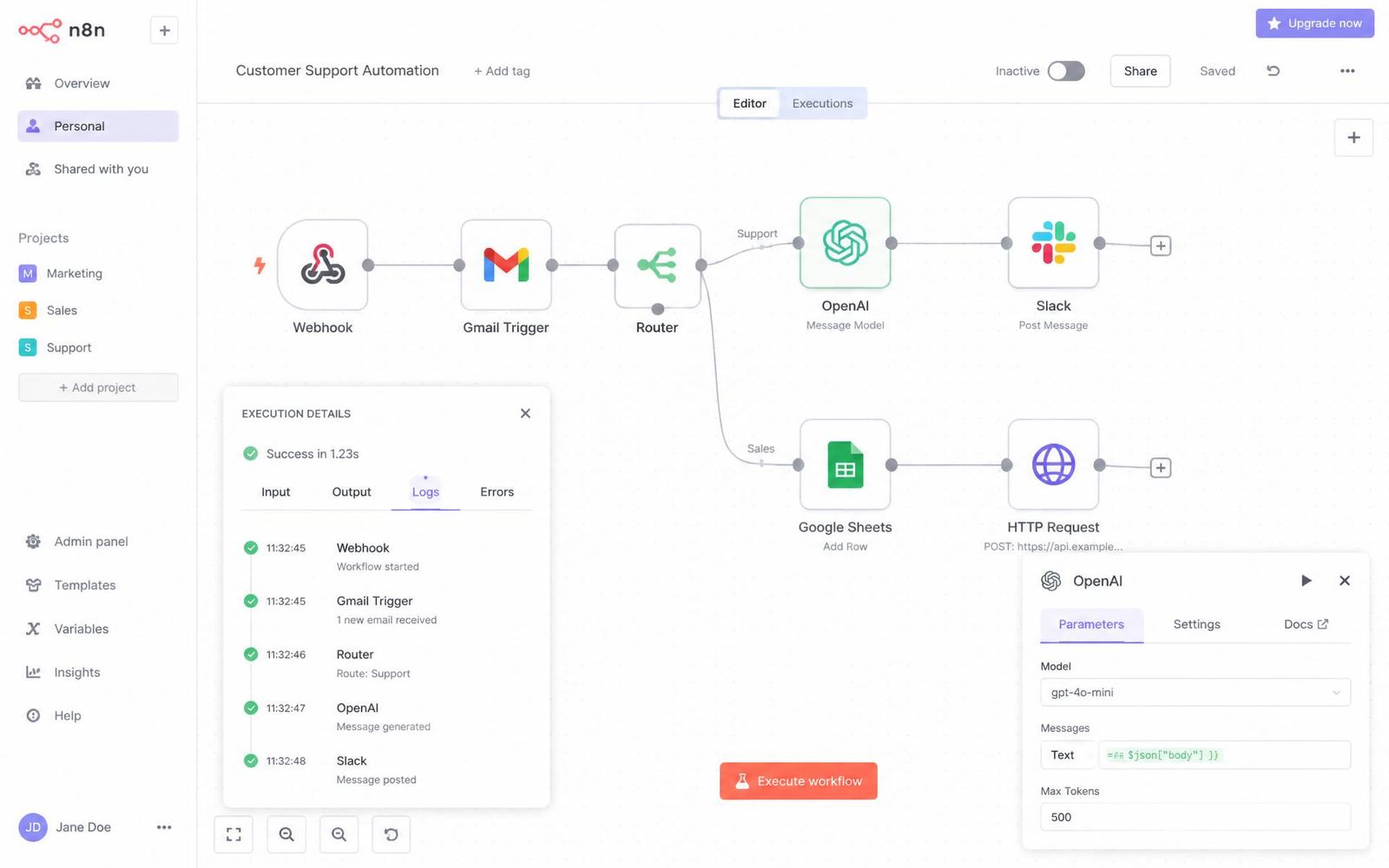Open the Errors tab

[x=497, y=492]
